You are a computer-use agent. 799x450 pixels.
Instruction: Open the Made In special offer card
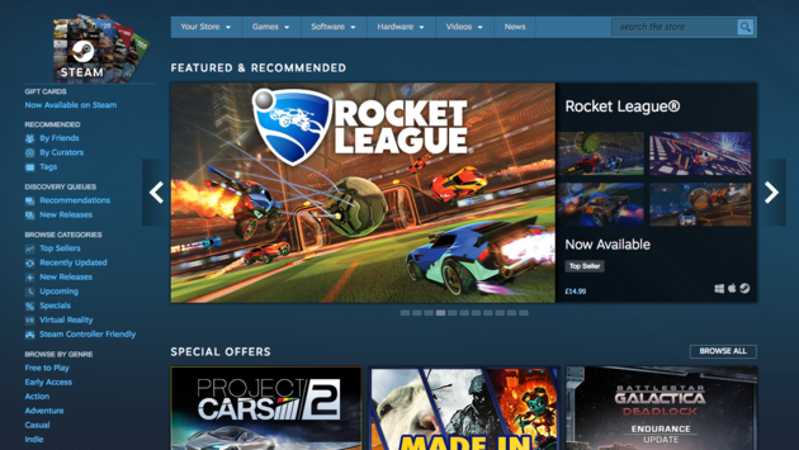464,408
